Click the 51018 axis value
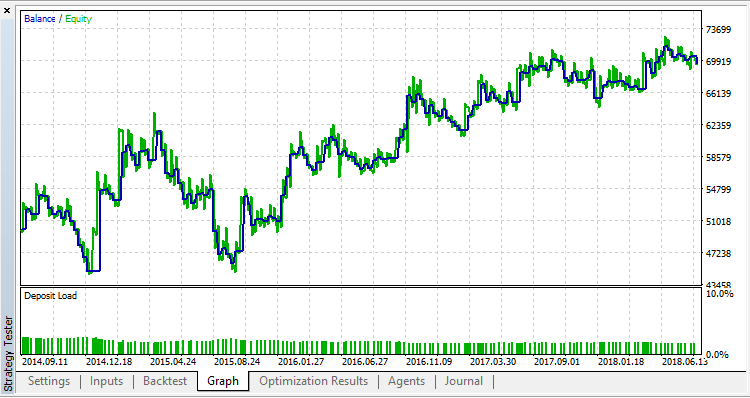Image resolution: width=750 pixels, height=398 pixels. tap(719, 222)
